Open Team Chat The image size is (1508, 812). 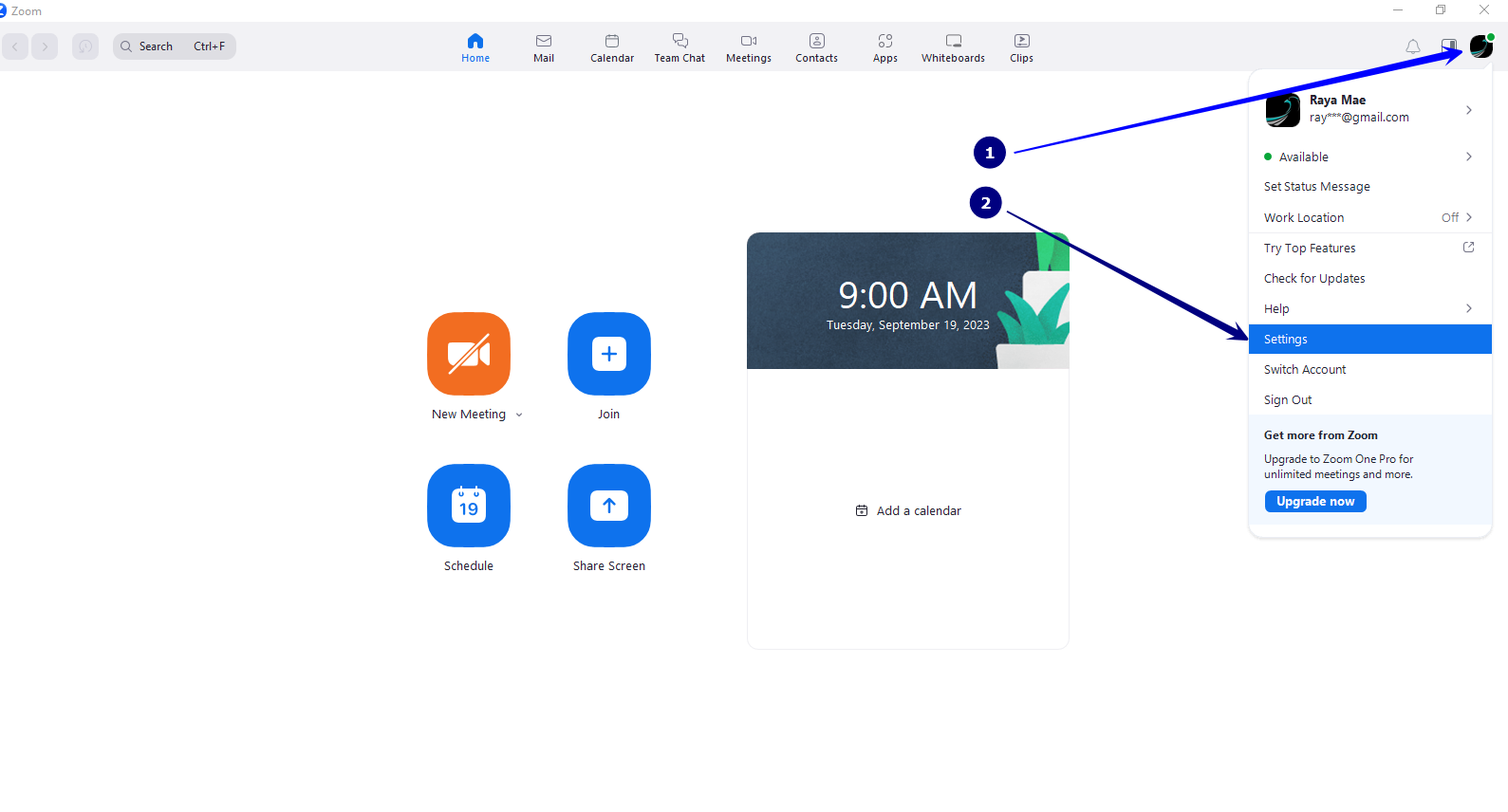coord(680,47)
